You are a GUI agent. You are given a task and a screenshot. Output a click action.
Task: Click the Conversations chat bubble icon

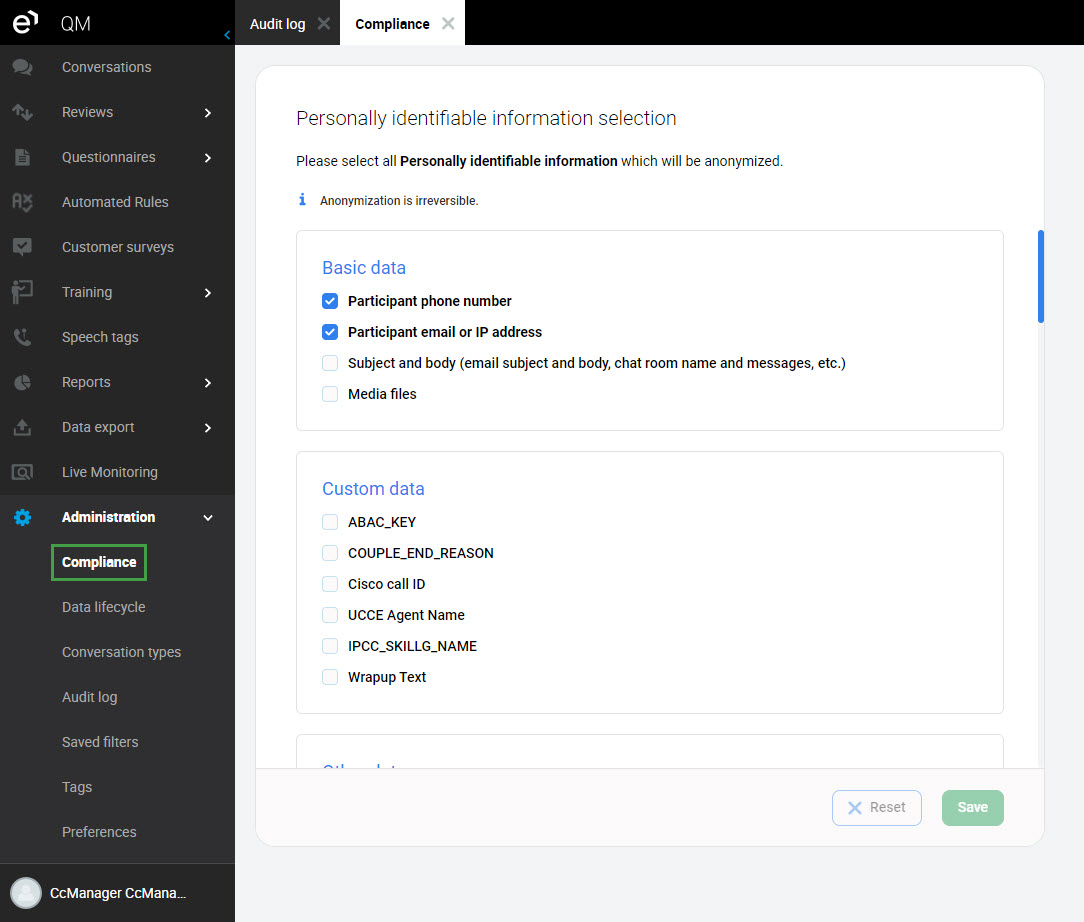pyautogui.click(x=22, y=67)
